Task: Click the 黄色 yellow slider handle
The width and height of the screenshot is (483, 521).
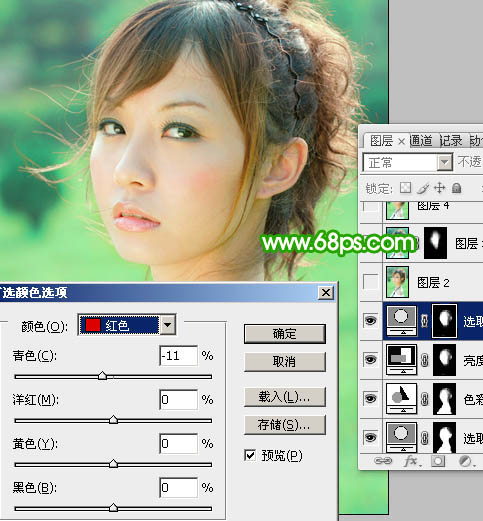Action: [114, 463]
